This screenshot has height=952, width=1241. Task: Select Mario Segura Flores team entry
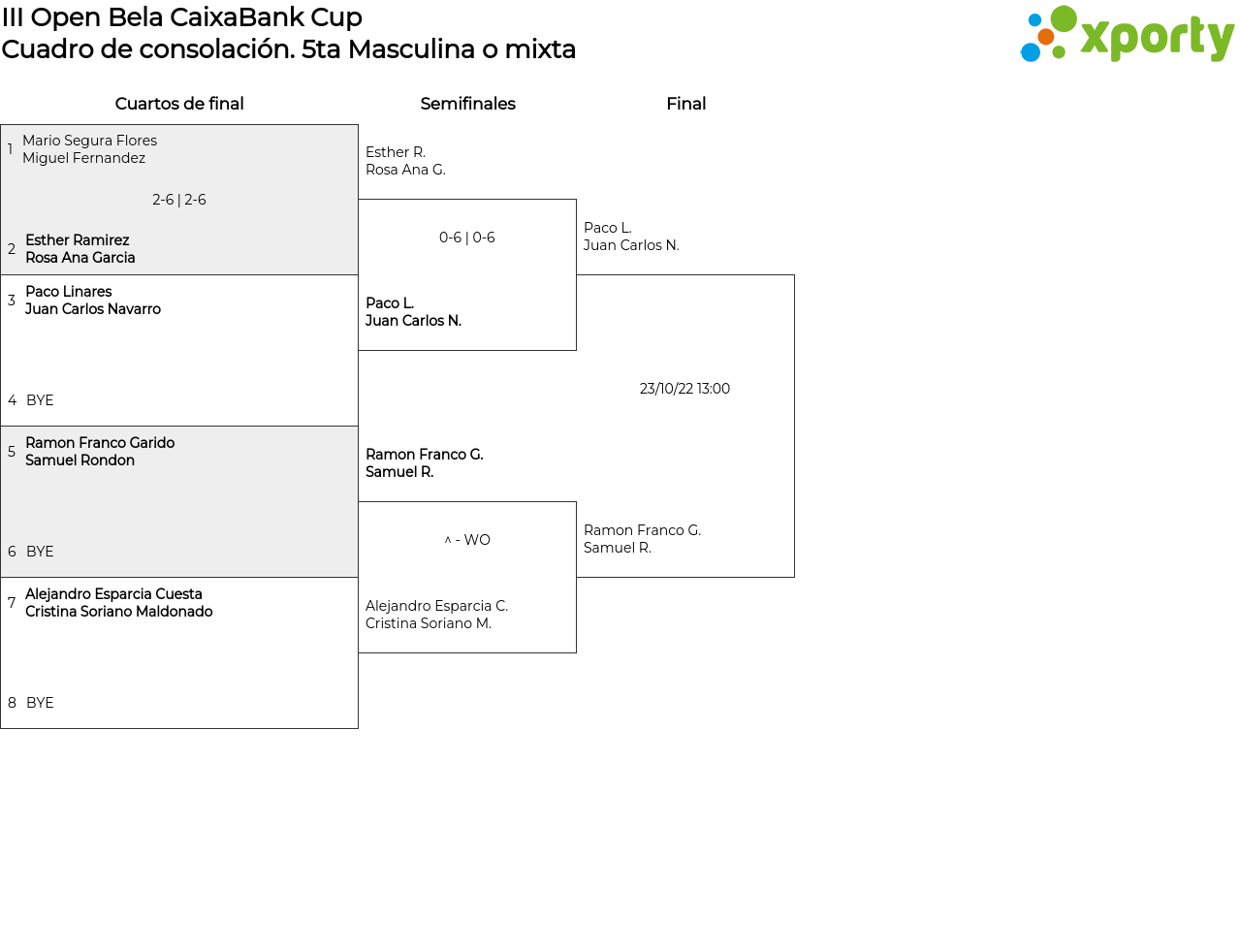89,149
